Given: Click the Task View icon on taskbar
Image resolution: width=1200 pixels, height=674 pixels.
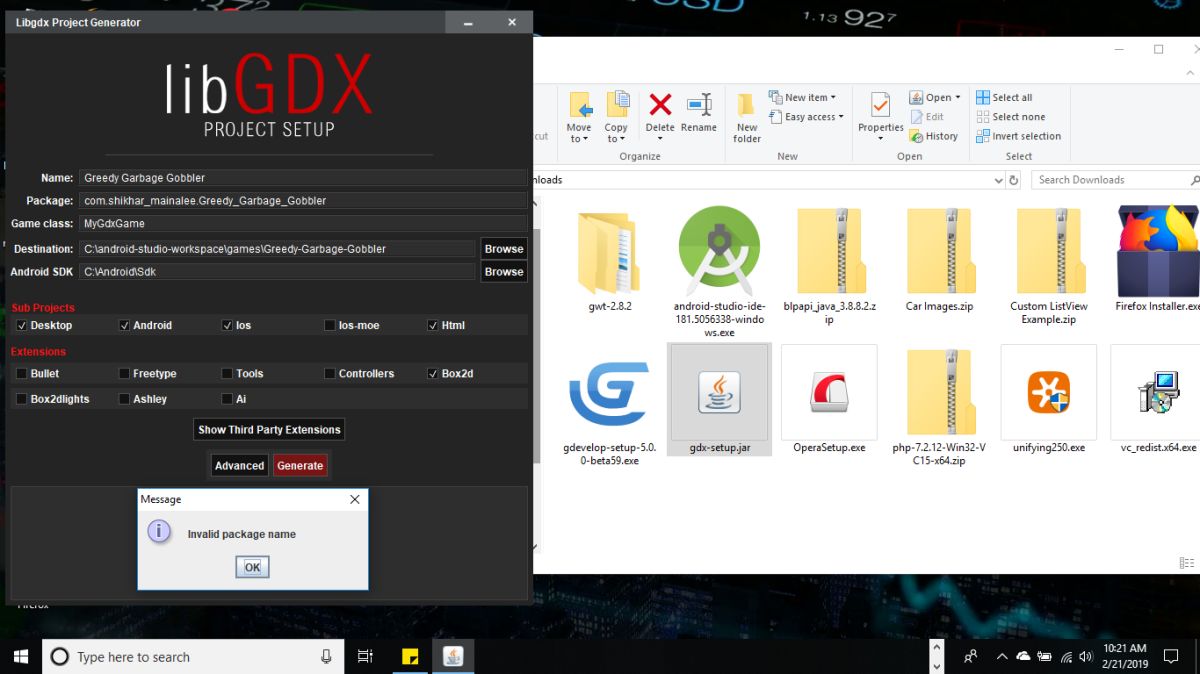Looking at the screenshot, I should (x=365, y=657).
